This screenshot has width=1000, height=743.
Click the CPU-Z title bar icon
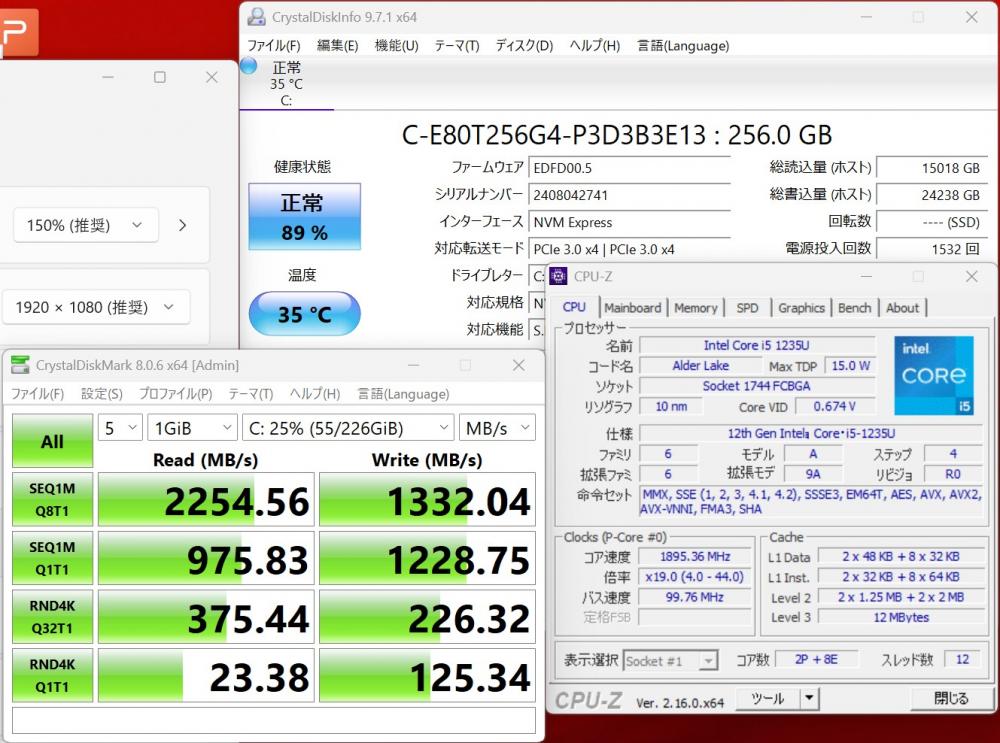[558, 276]
